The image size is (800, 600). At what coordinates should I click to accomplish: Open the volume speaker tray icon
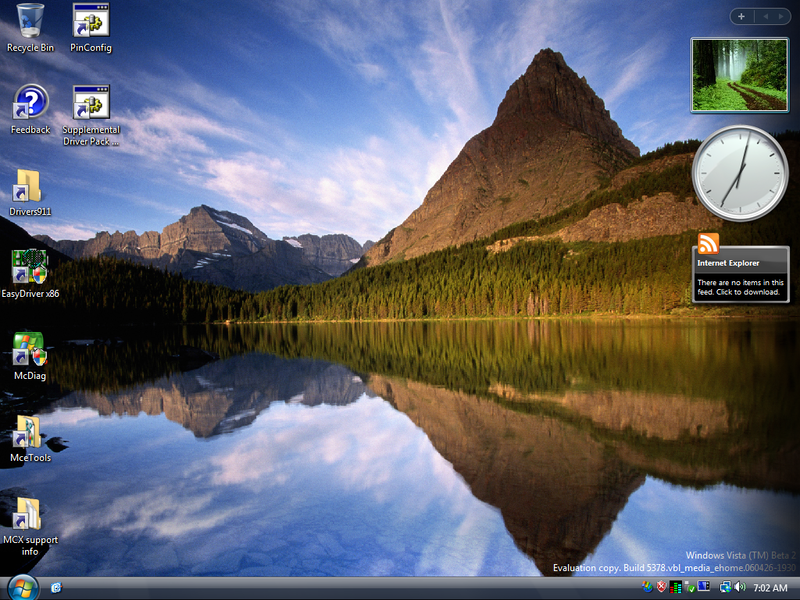pyautogui.click(x=739, y=587)
